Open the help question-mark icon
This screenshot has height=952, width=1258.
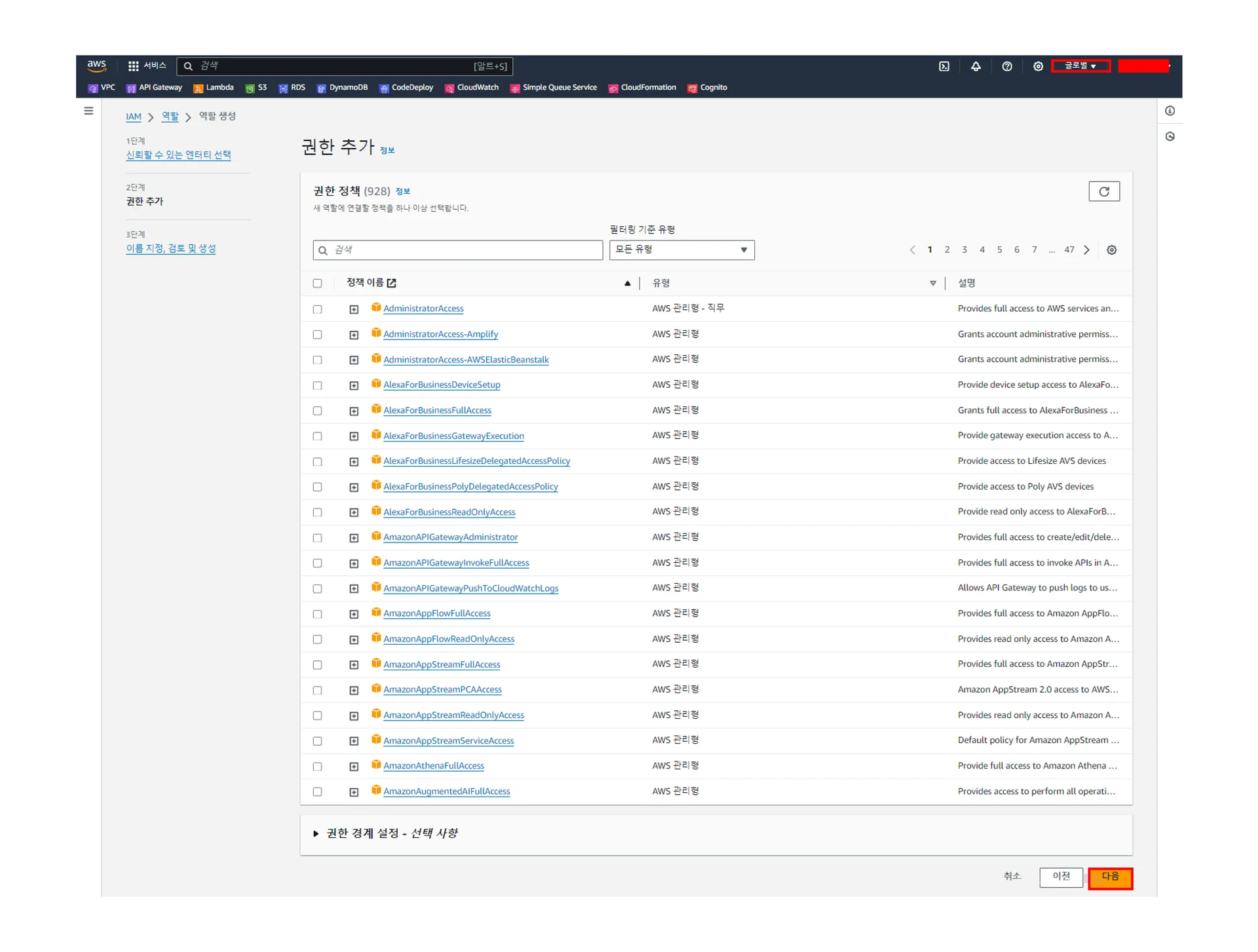click(1006, 66)
